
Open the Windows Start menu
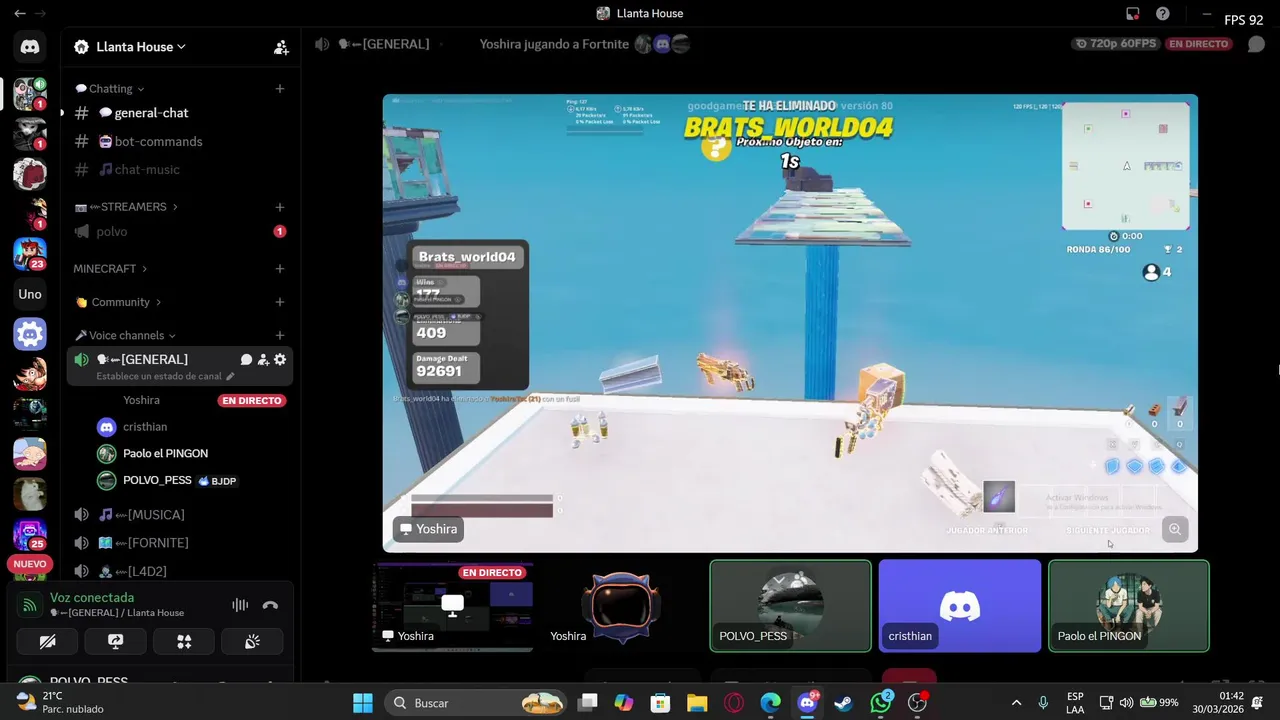point(363,703)
